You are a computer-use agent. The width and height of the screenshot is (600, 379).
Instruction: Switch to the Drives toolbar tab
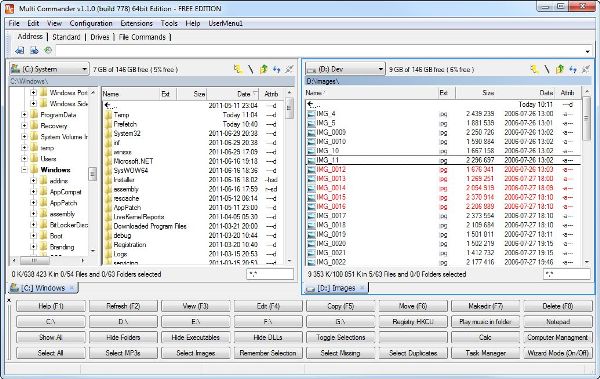[x=99, y=37]
